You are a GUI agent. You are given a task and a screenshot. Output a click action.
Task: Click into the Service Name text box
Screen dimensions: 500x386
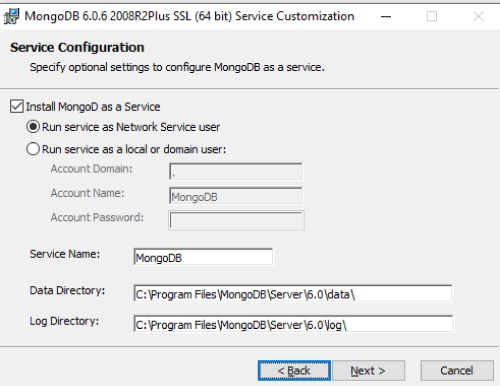[203, 257]
